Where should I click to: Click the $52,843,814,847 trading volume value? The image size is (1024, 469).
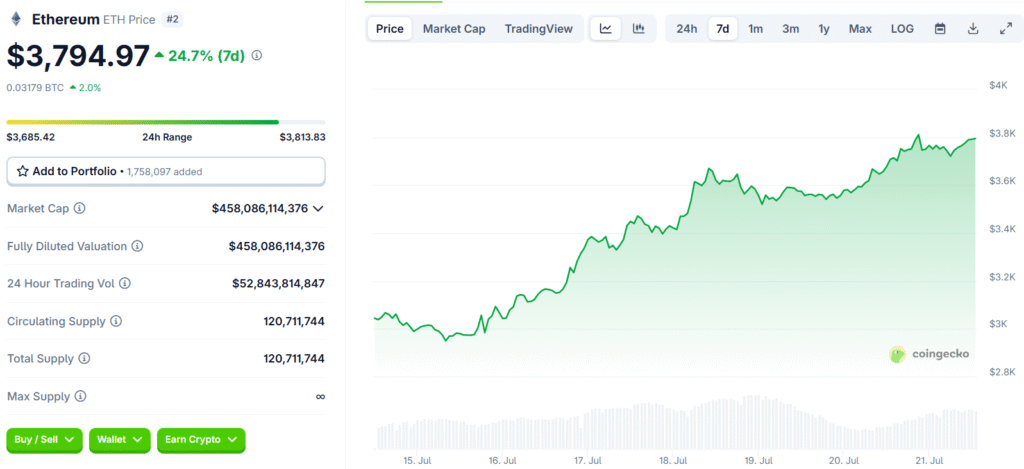click(278, 283)
